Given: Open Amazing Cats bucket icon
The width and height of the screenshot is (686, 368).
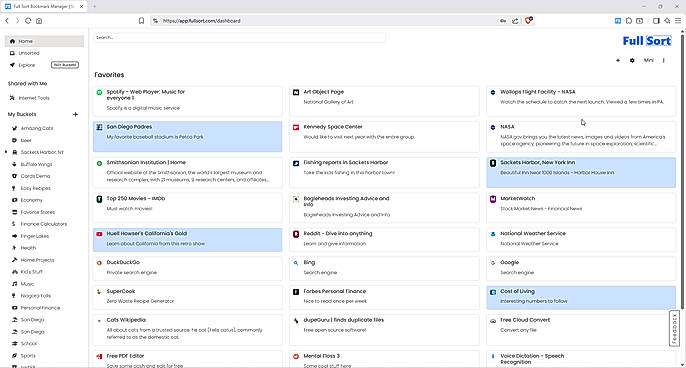Looking at the screenshot, I should 14,128.
